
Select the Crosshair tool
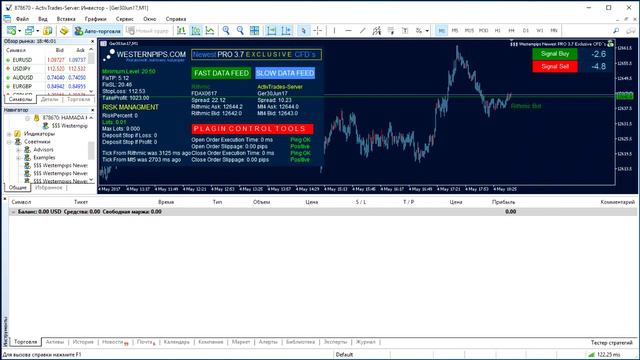tap(318, 31)
